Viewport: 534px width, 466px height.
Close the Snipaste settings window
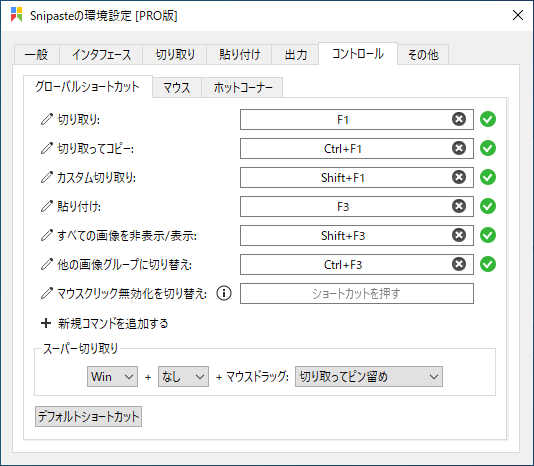[518, 15]
